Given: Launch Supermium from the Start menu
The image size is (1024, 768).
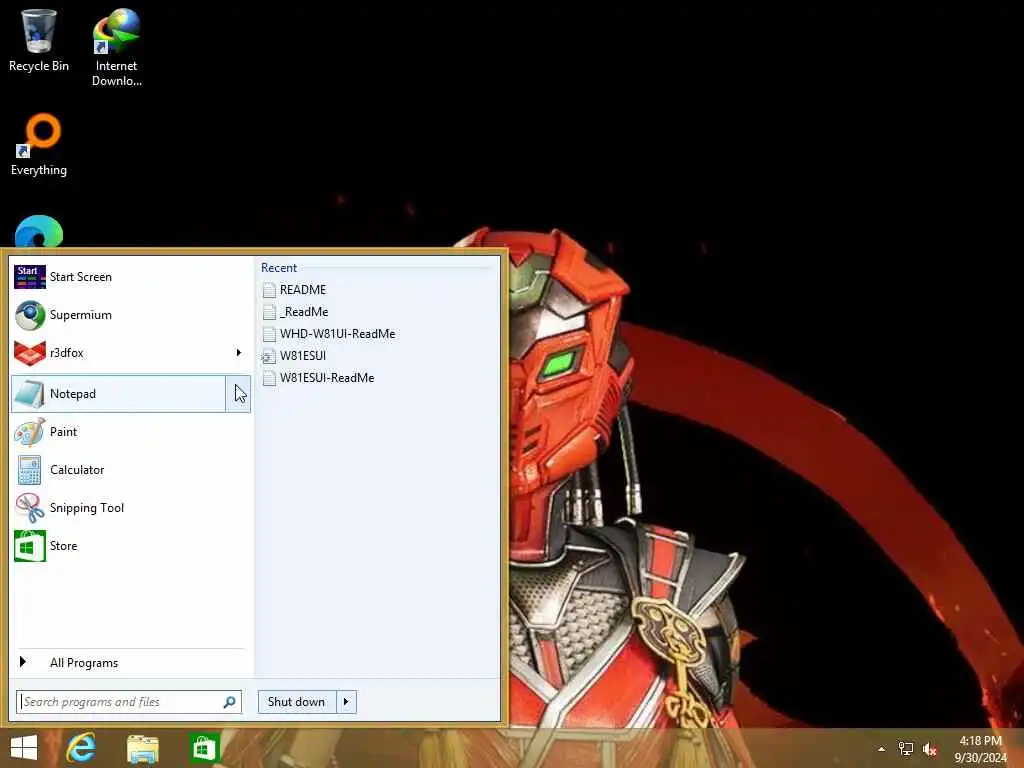Looking at the screenshot, I should click(131, 315).
